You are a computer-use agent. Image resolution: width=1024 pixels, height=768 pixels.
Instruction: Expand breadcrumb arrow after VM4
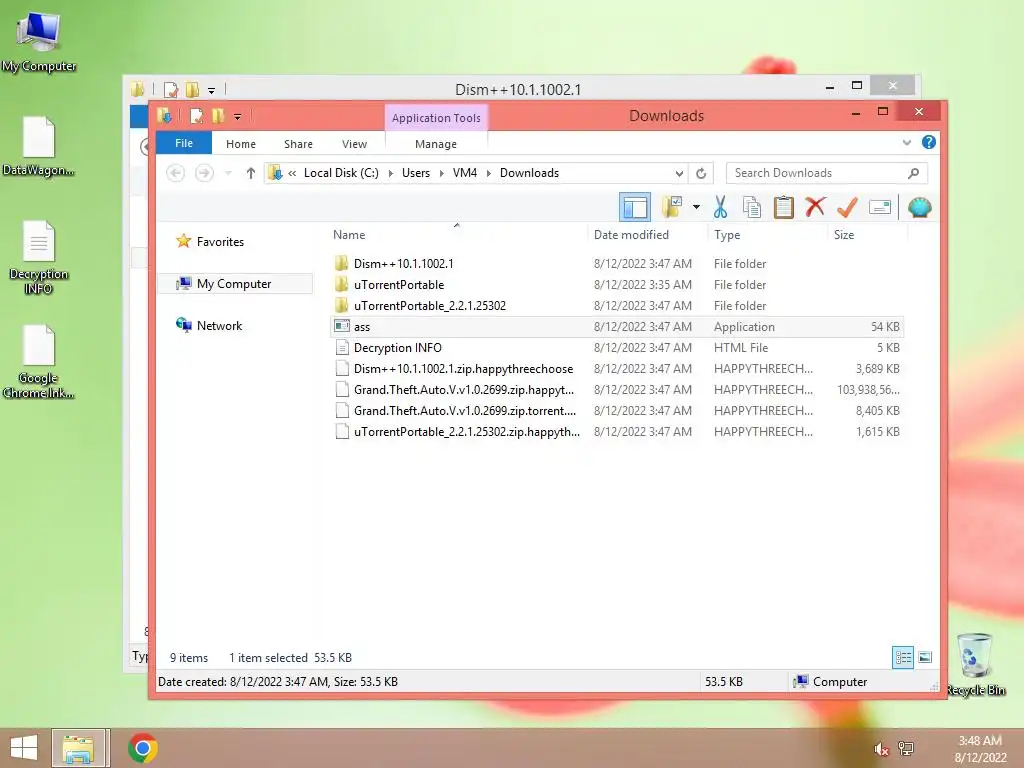tap(488, 173)
